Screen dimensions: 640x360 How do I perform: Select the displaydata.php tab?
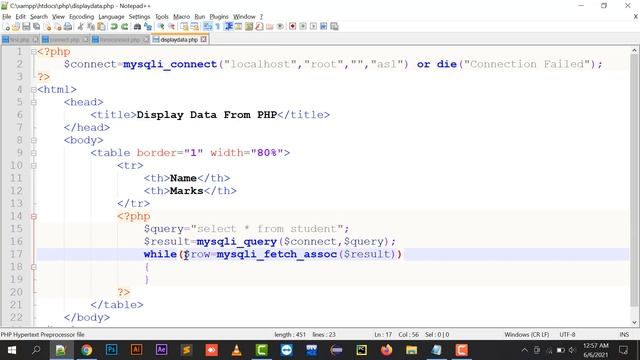(179, 40)
